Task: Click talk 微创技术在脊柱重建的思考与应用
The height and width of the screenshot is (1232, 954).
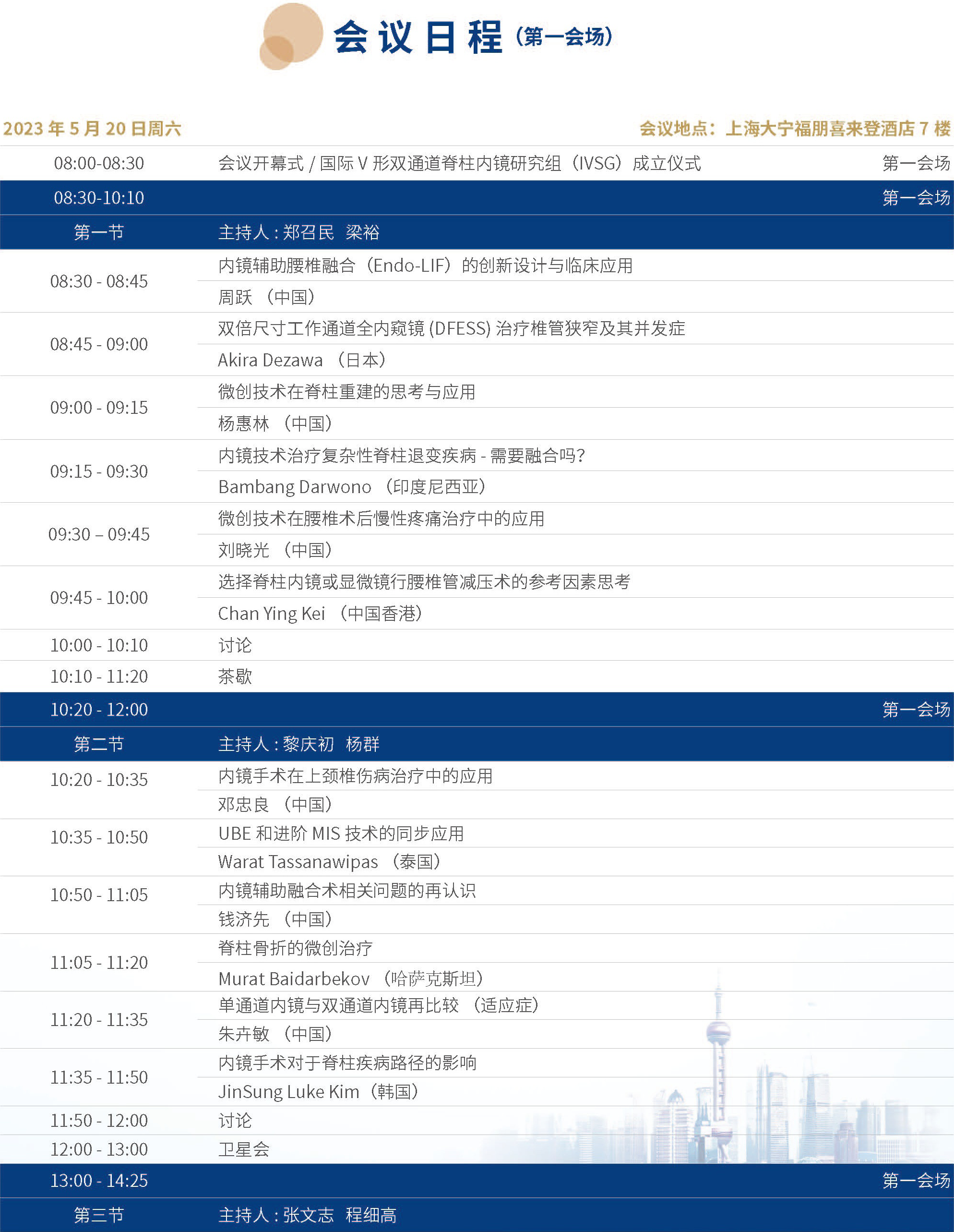Action: (347, 391)
